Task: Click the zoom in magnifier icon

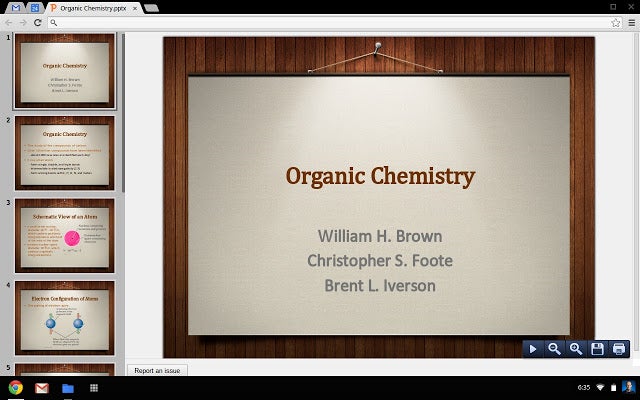Action: tap(576, 348)
